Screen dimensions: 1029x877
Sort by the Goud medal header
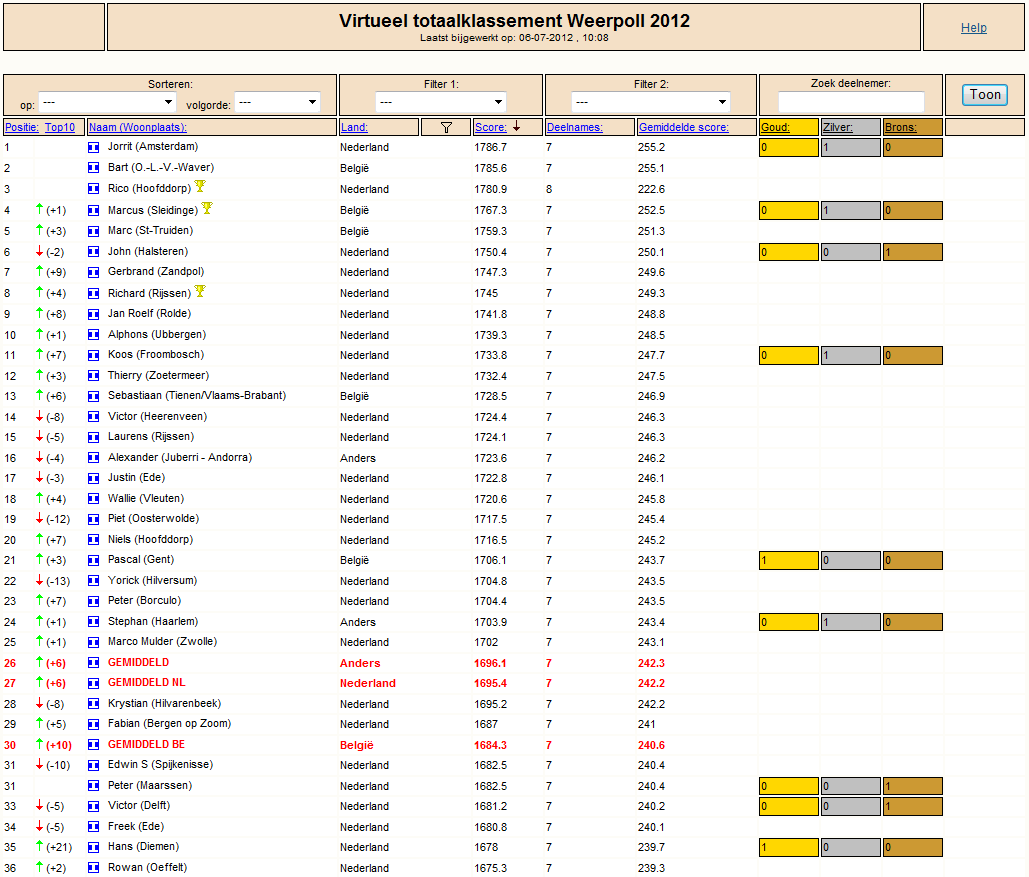pos(775,127)
